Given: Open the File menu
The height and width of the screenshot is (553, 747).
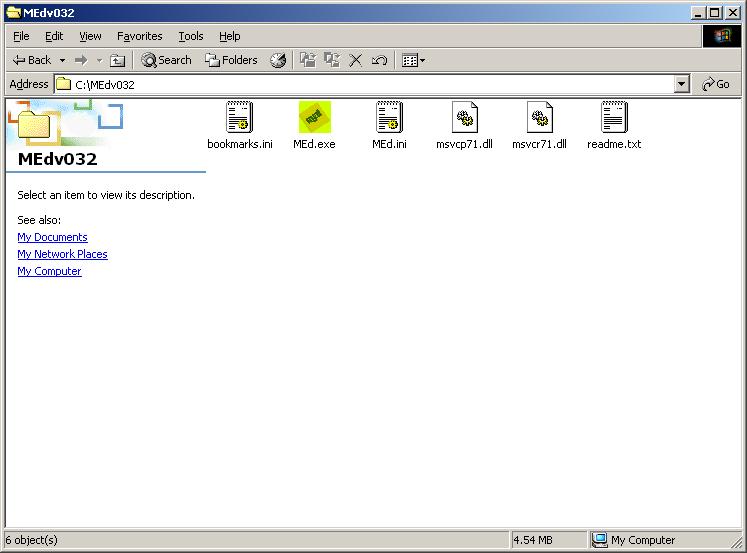Looking at the screenshot, I should point(21,36).
